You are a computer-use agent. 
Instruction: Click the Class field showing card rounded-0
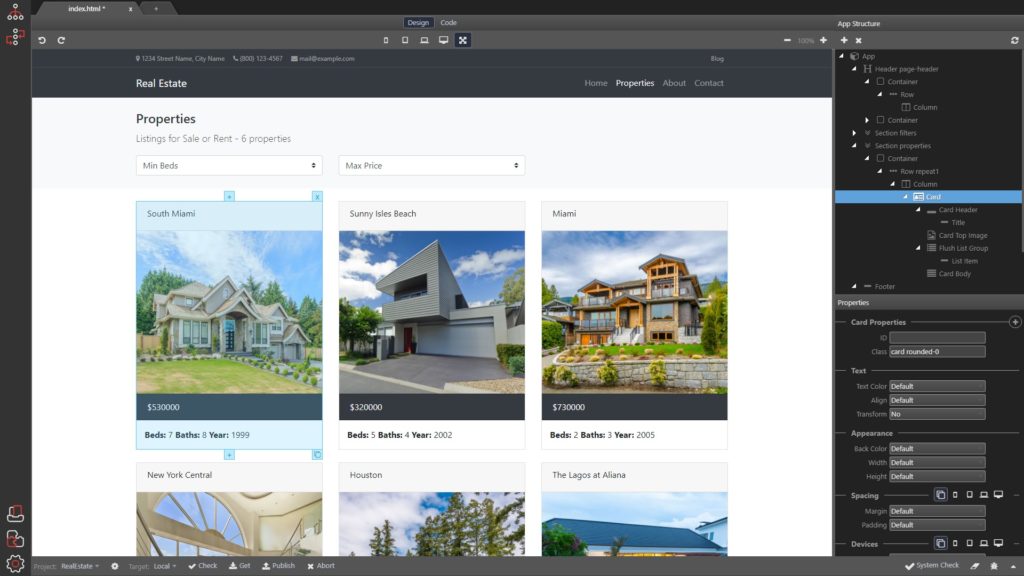tap(937, 351)
